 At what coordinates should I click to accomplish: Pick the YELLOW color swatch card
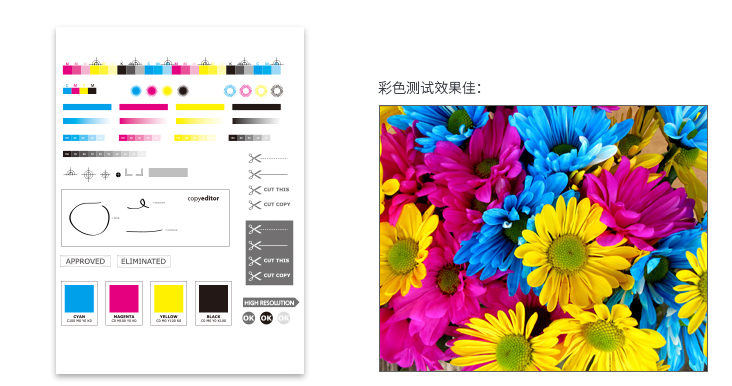pyautogui.click(x=169, y=303)
